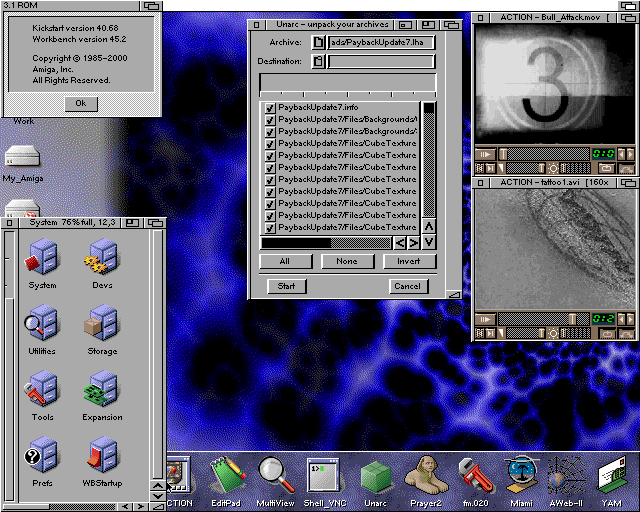The image size is (640, 512).
Task: Click skip-to-end button in Bull_Attack.mov player
Action: pyautogui.click(x=490, y=168)
